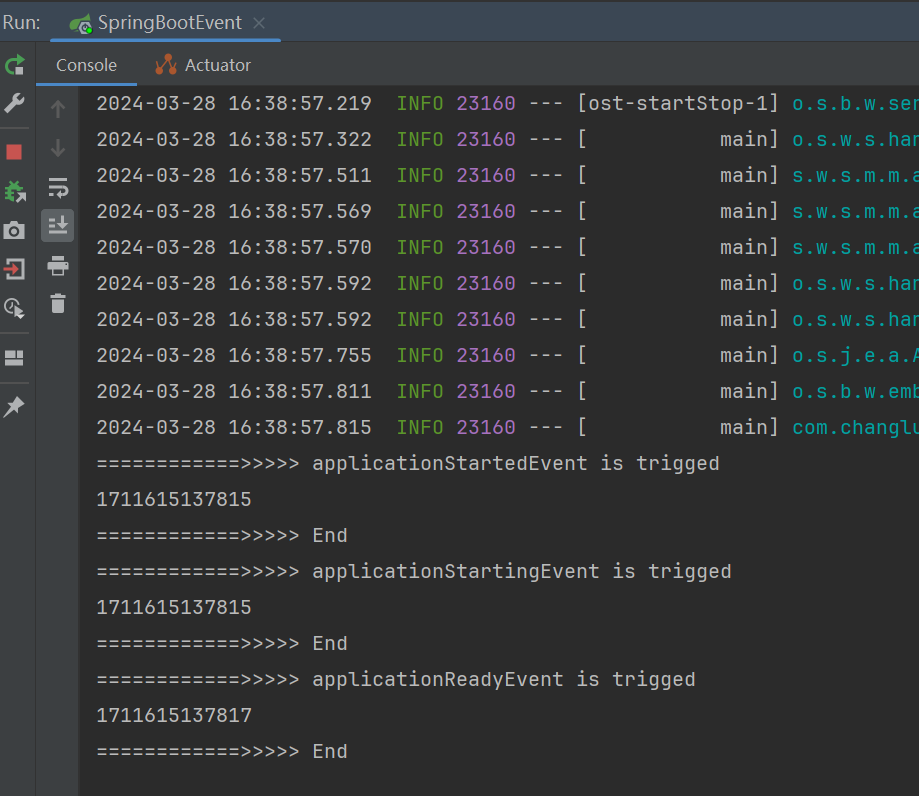The image size is (919, 796).
Task: Click the 1711615137817 timestamp value
Action: click(174, 715)
